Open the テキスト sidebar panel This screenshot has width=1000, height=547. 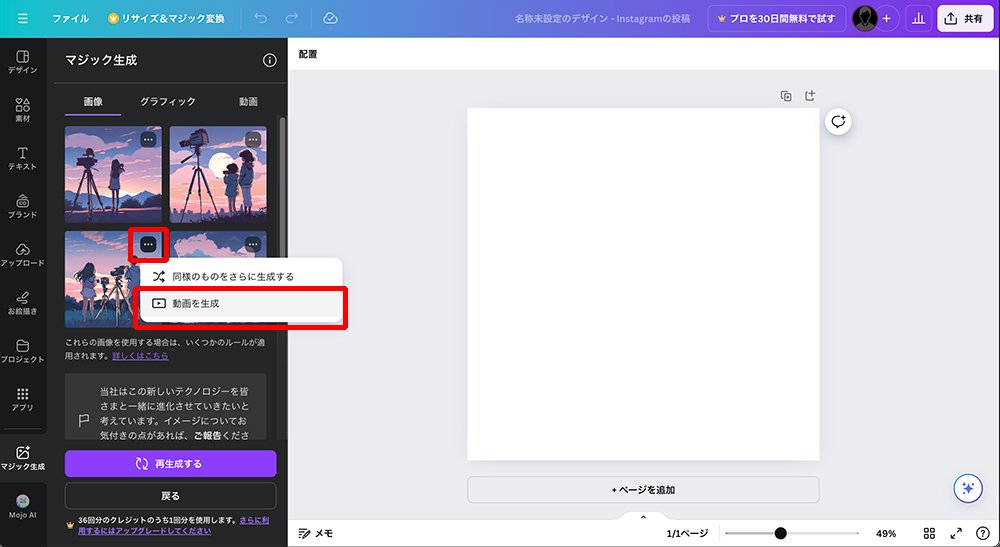23,158
